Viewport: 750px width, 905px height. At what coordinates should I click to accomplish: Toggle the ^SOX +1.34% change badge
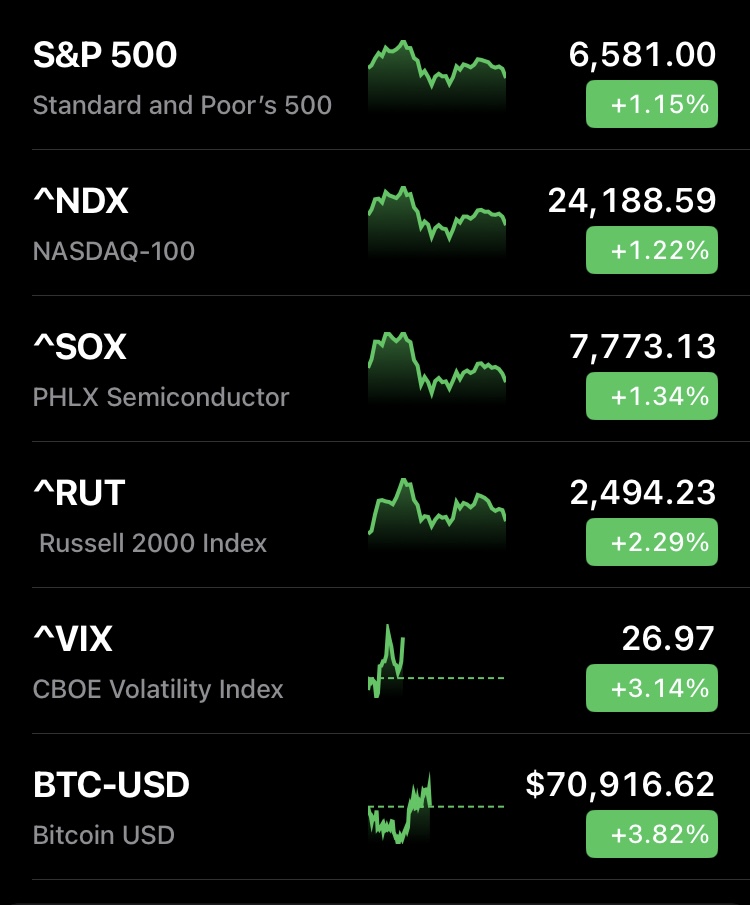tap(651, 396)
